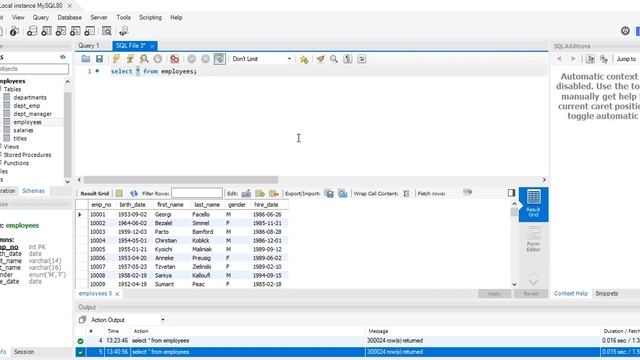Image resolution: width=640 pixels, height=360 pixels.
Task: Export recordset to file icon
Action: coord(329,193)
